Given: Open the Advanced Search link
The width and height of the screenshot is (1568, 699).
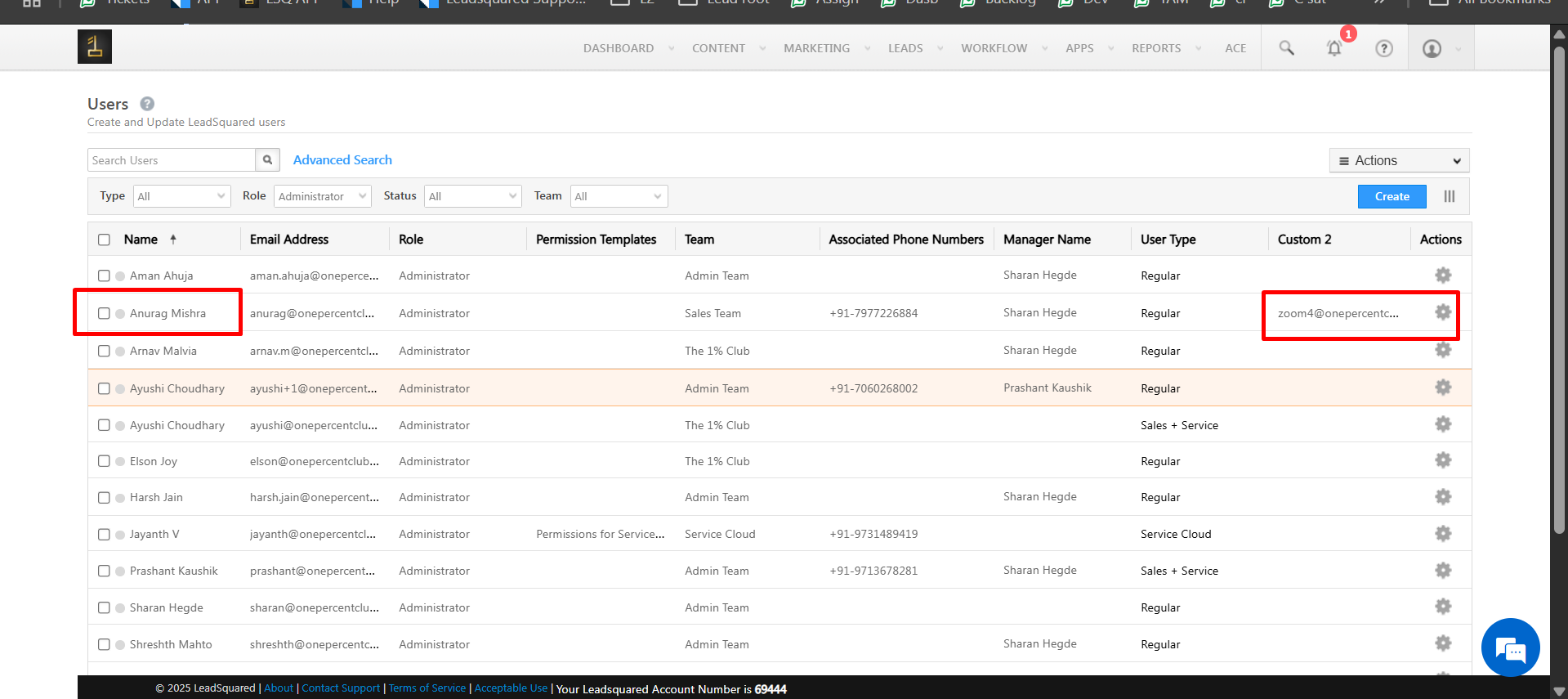Looking at the screenshot, I should tap(342, 160).
